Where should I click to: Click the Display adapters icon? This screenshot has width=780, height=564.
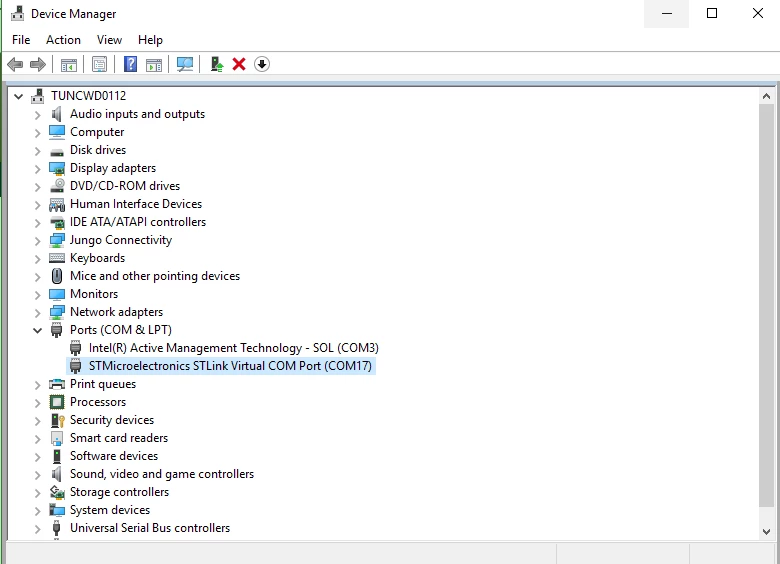[57, 168]
